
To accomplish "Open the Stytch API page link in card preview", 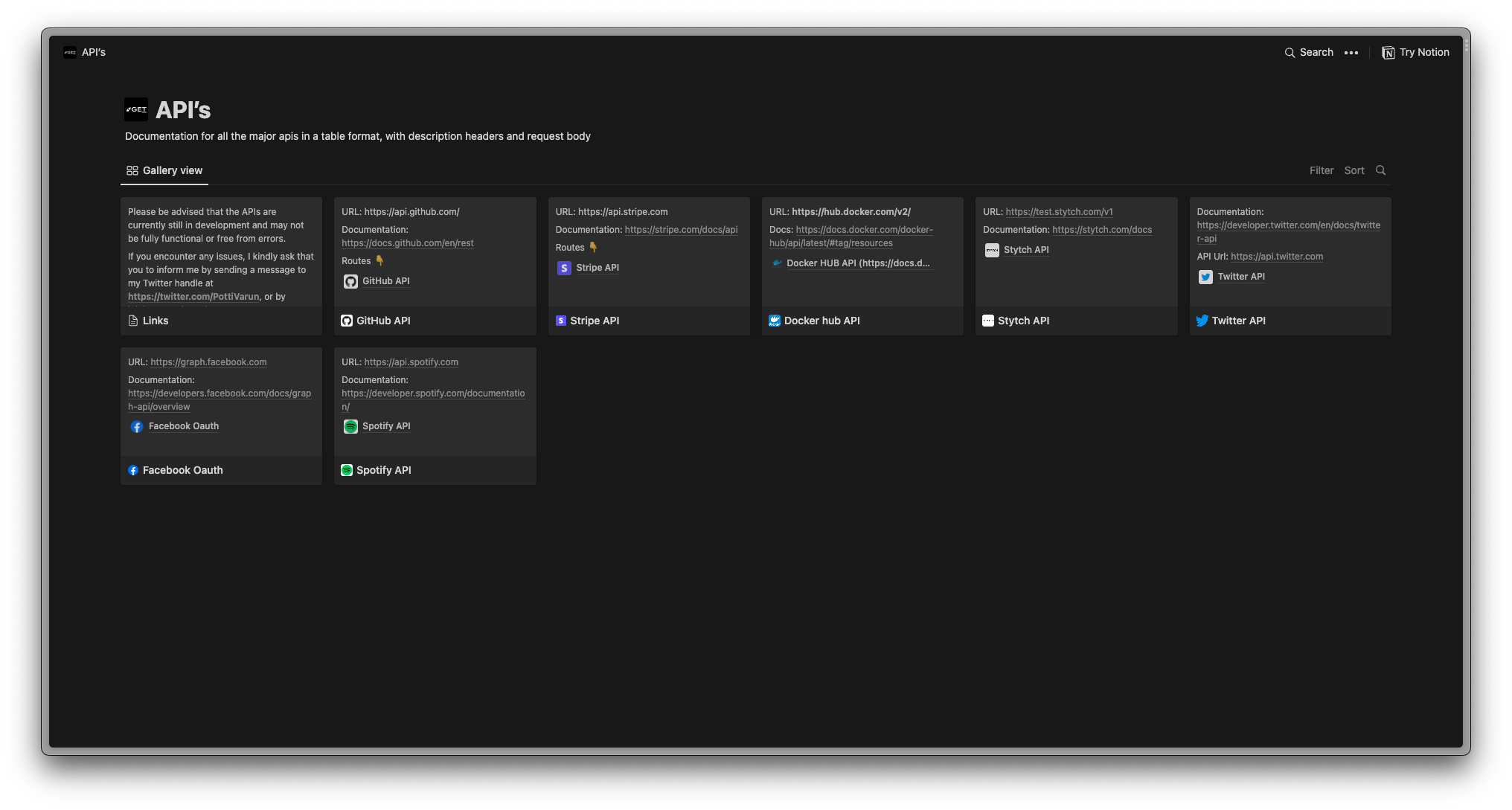I will 1025,250.
